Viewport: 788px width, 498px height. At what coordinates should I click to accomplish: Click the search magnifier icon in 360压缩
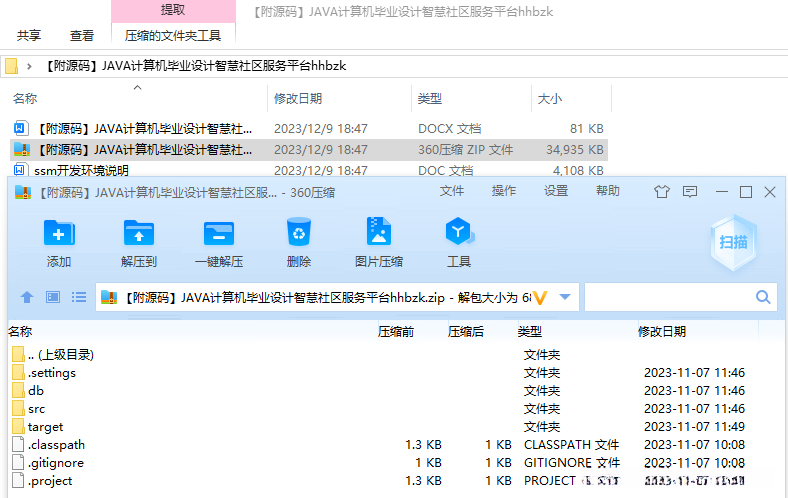pyautogui.click(x=763, y=297)
